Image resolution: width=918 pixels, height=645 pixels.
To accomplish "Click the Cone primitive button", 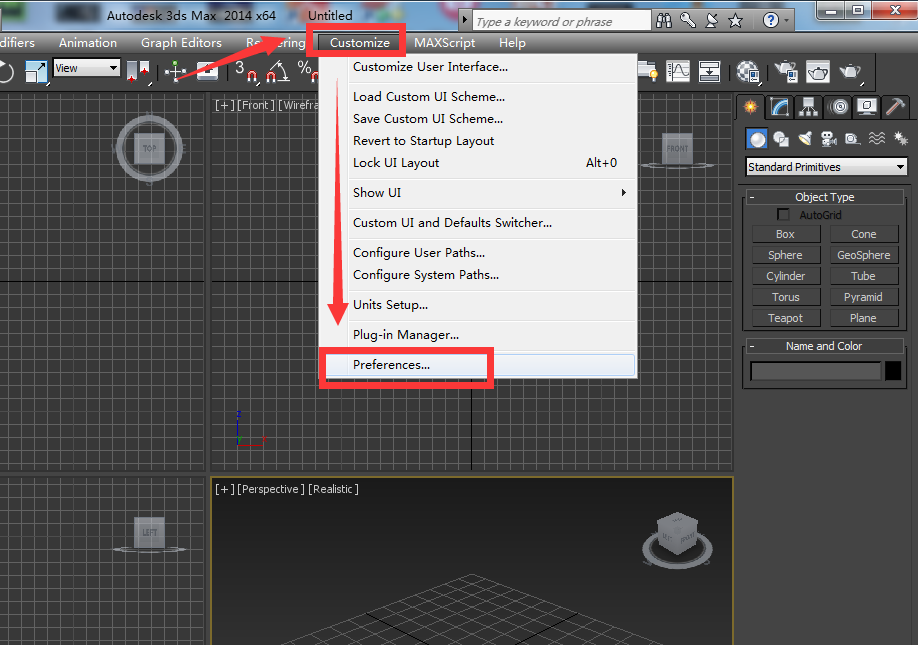I will [864, 234].
